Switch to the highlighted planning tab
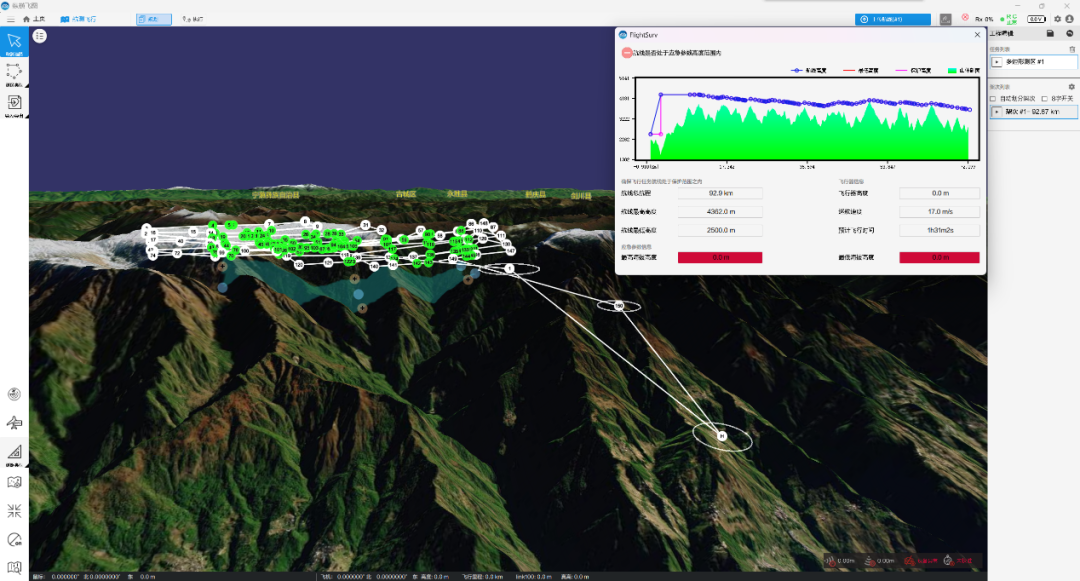 click(153, 19)
